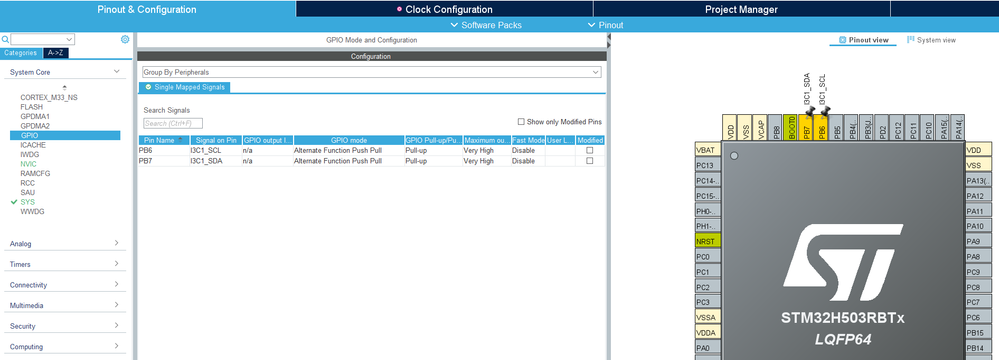
Task: Expand the Timers category
Action: click(117, 264)
